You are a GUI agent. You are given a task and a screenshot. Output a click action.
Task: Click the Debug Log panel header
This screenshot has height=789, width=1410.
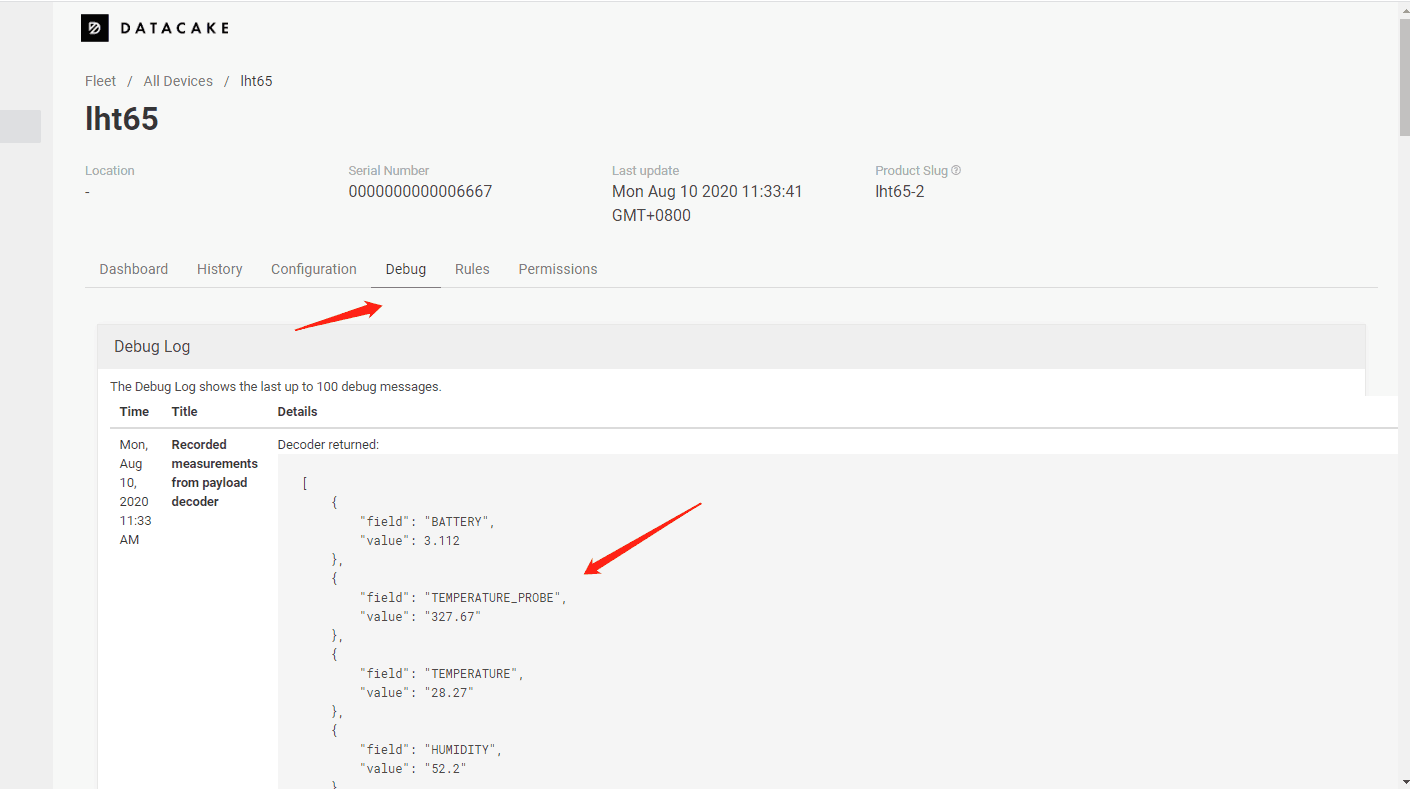(731, 346)
